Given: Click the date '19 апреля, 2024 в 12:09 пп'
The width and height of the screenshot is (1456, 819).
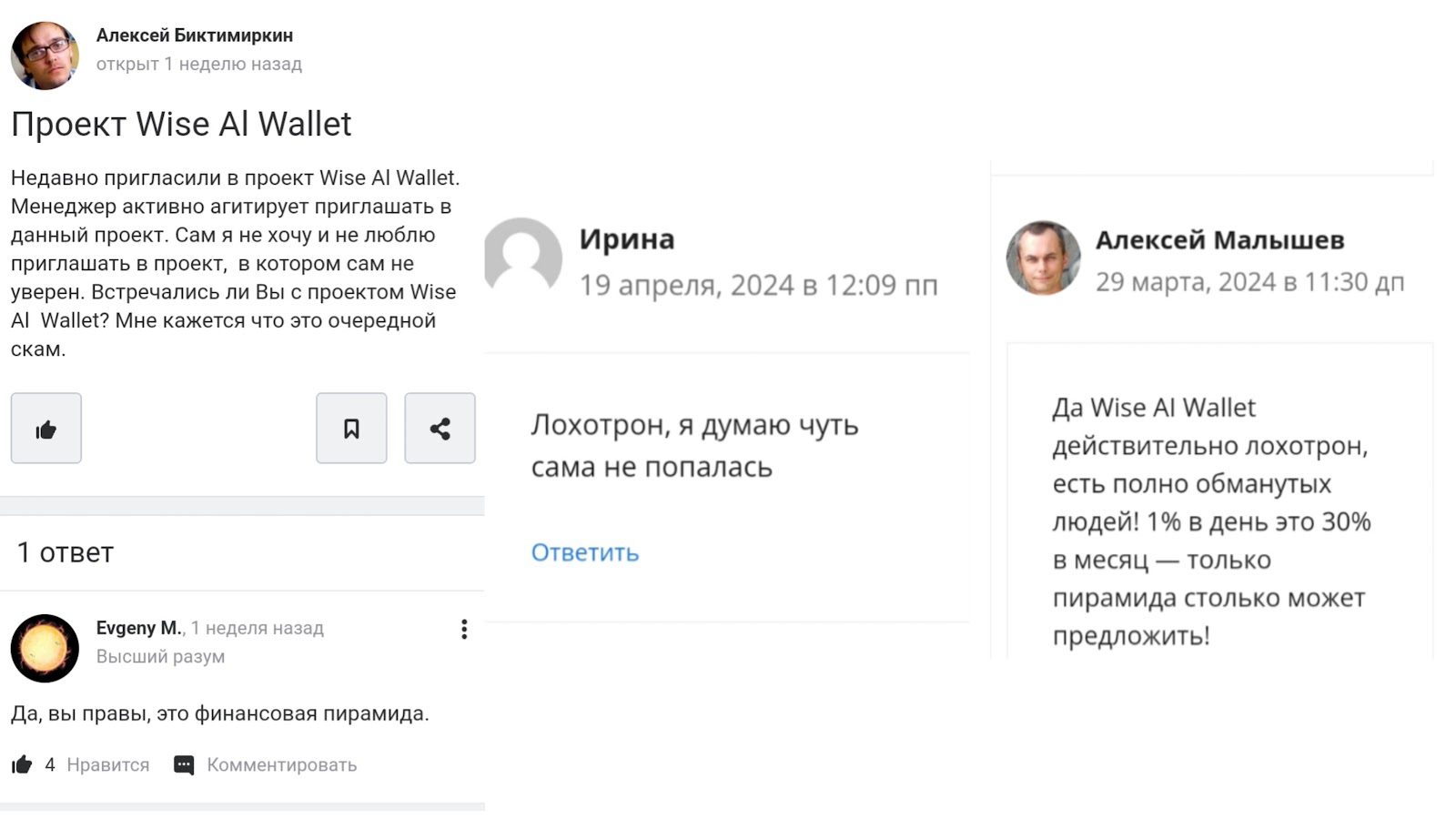Looking at the screenshot, I should tap(759, 285).
